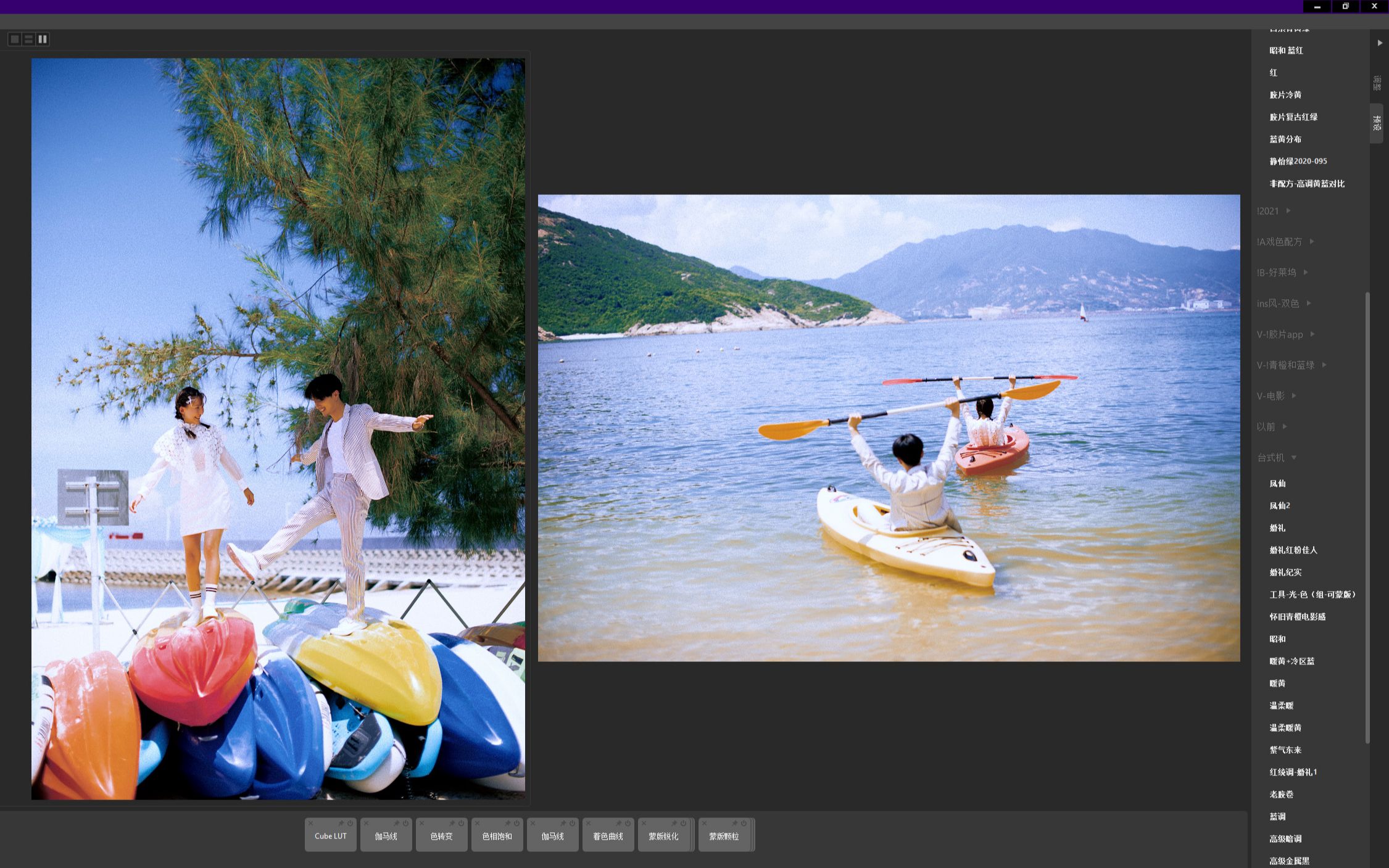The image size is (1389, 868).
Task: Collapse the right panel with the arrow
Action: tap(1380, 43)
